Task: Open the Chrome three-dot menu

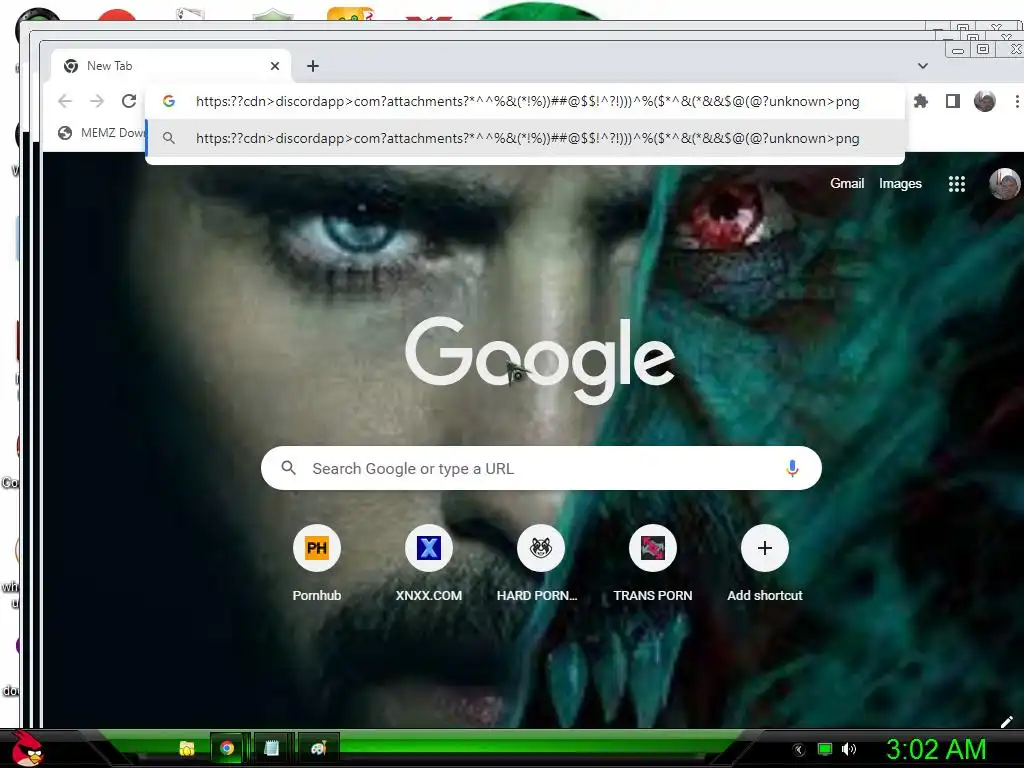Action: coord(1016,101)
